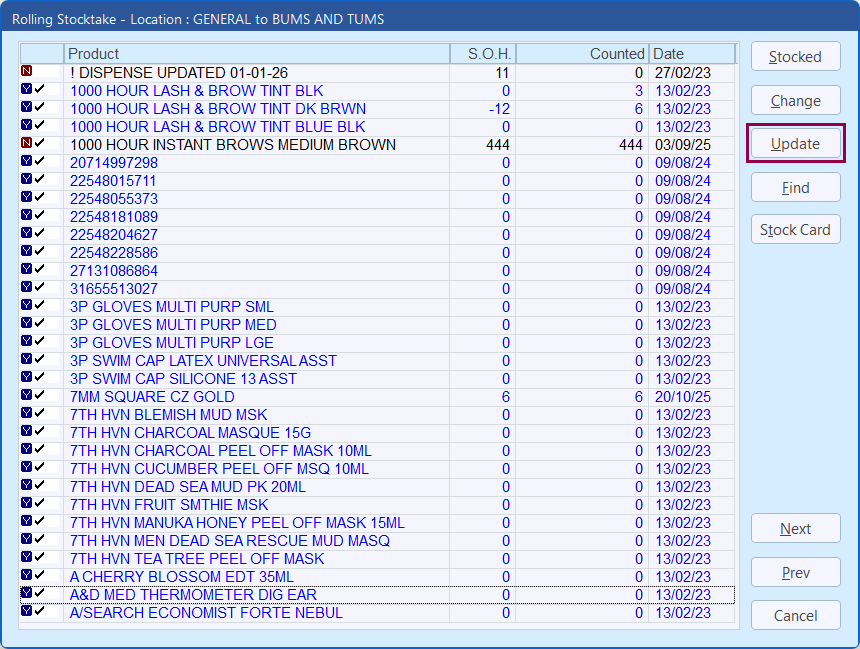Click the blue Y icon for 20714997298 row
Screen dimensions: 860x649
click(27, 162)
